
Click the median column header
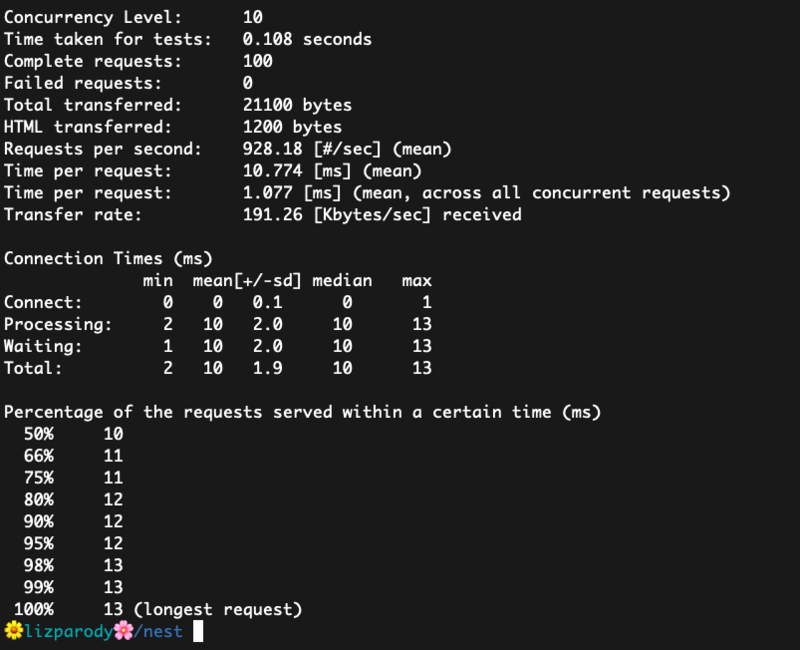(x=342, y=281)
